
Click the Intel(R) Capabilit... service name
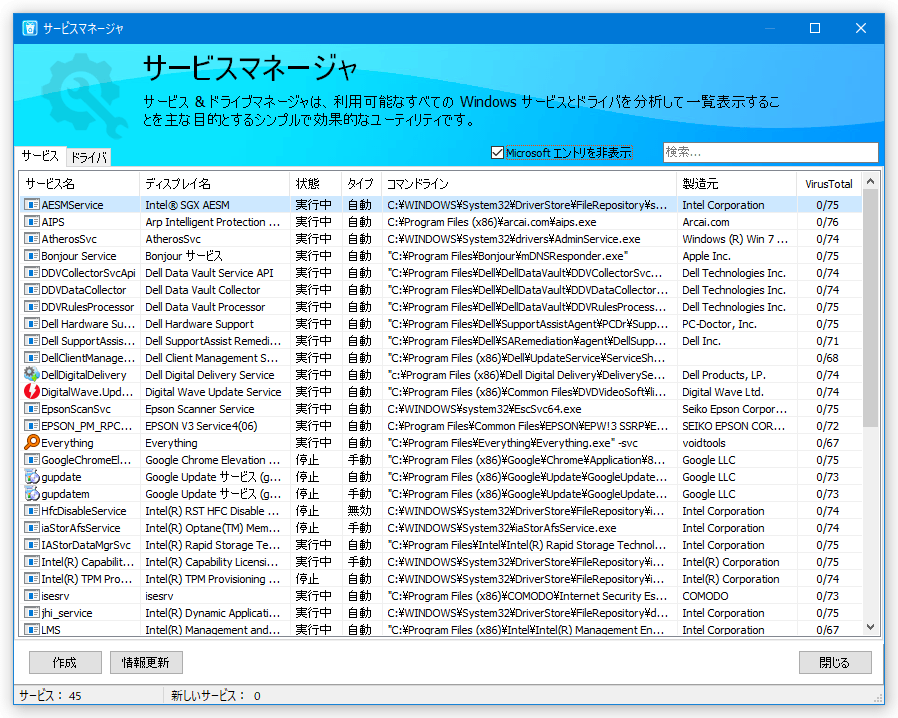(x=88, y=562)
